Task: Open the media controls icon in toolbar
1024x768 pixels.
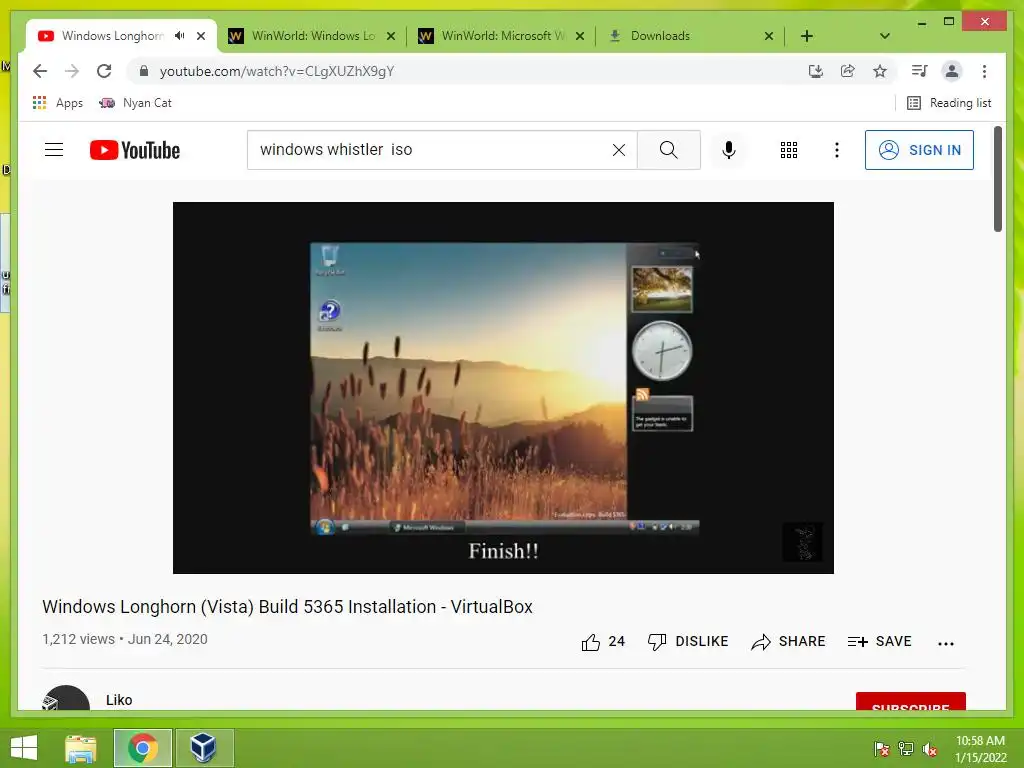Action: tap(920, 71)
